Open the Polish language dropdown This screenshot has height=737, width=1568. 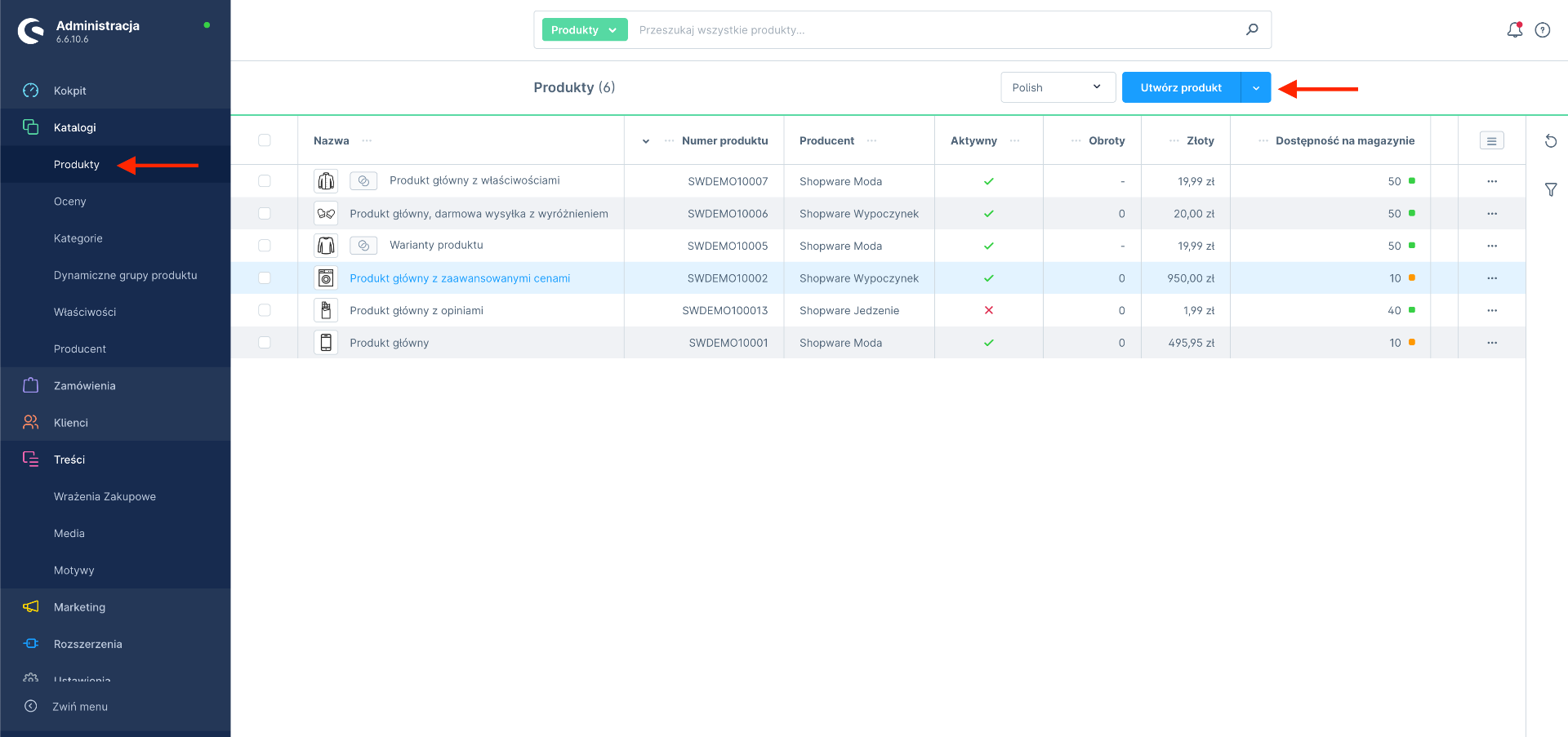click(1058, 87)
